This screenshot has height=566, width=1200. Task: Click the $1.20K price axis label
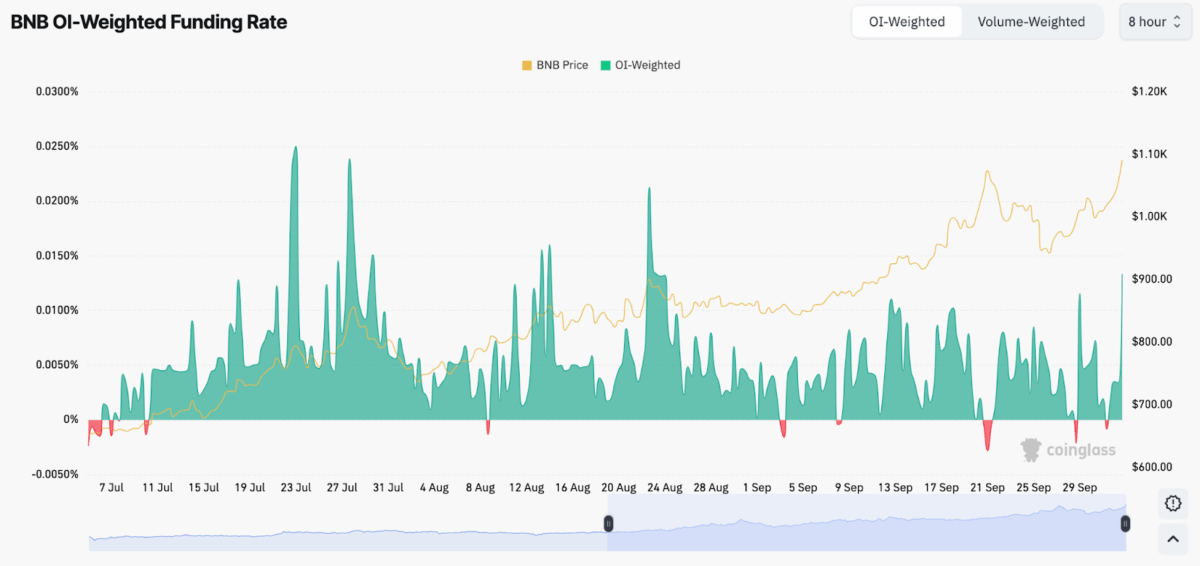pyautogui.click(x=1150, y=92)
